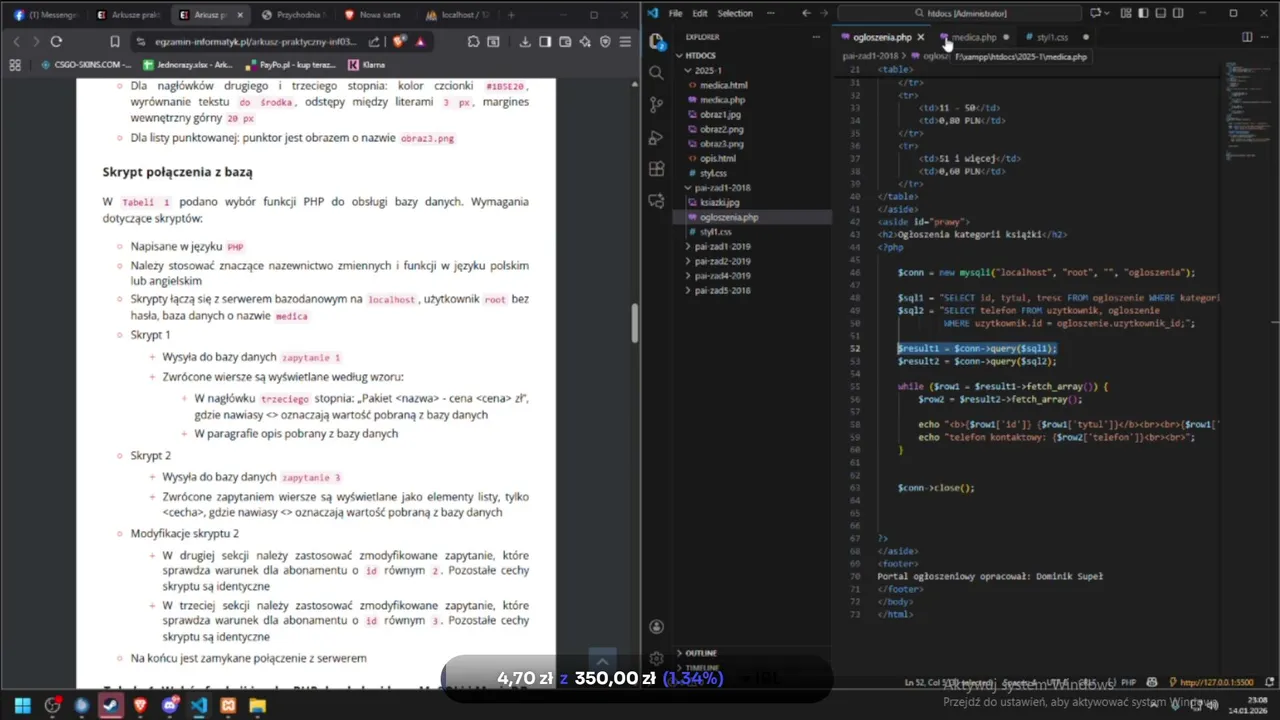Open the browser hamburger menu

point(625,42)
